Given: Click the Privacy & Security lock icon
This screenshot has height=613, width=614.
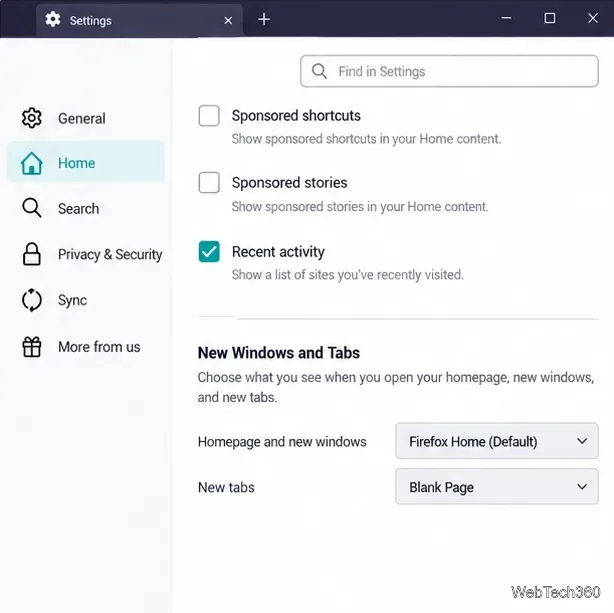Looking at the screenshot, I should (32, 254).
